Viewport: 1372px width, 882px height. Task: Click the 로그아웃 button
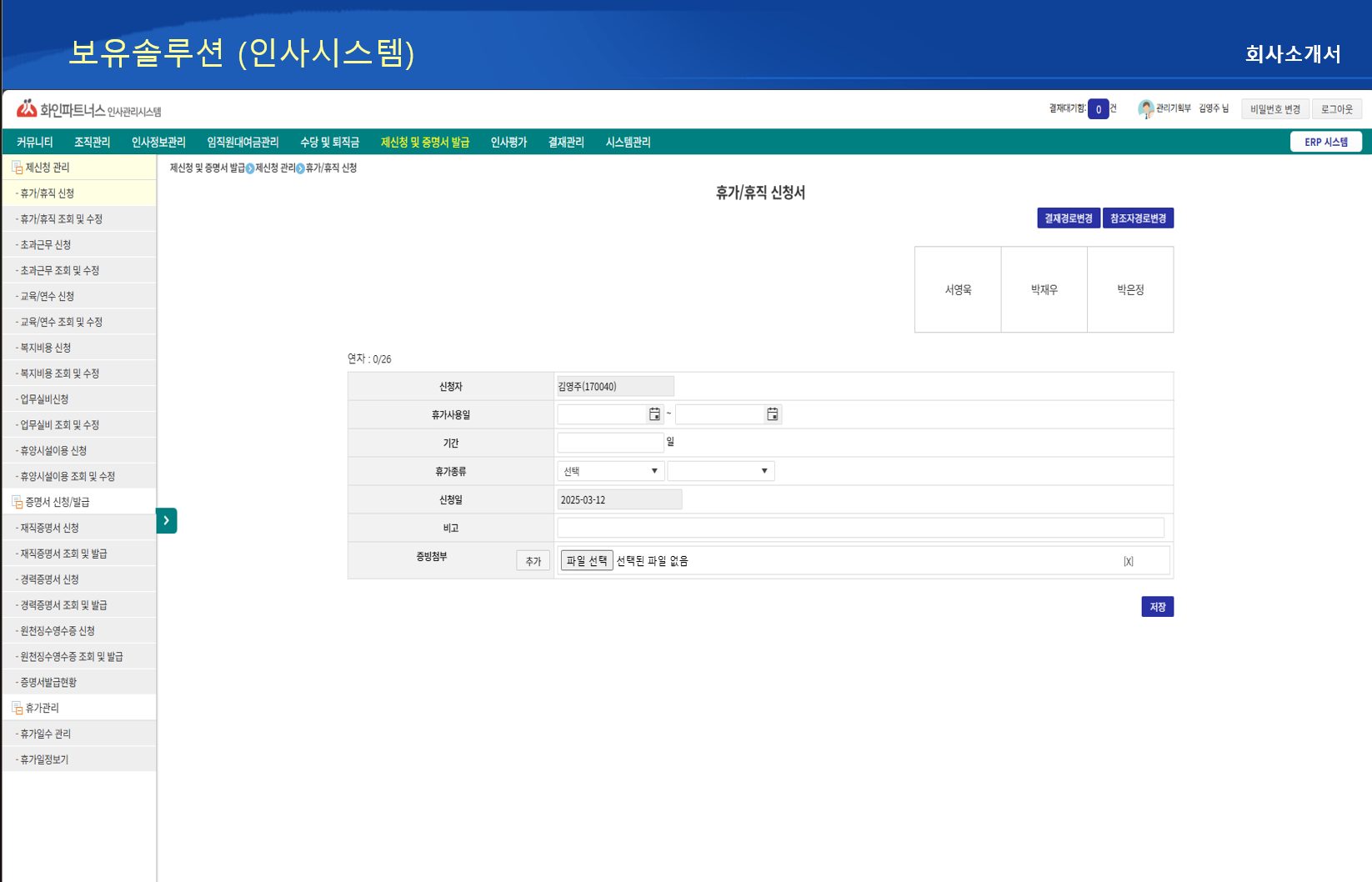tap(1337, 108)
